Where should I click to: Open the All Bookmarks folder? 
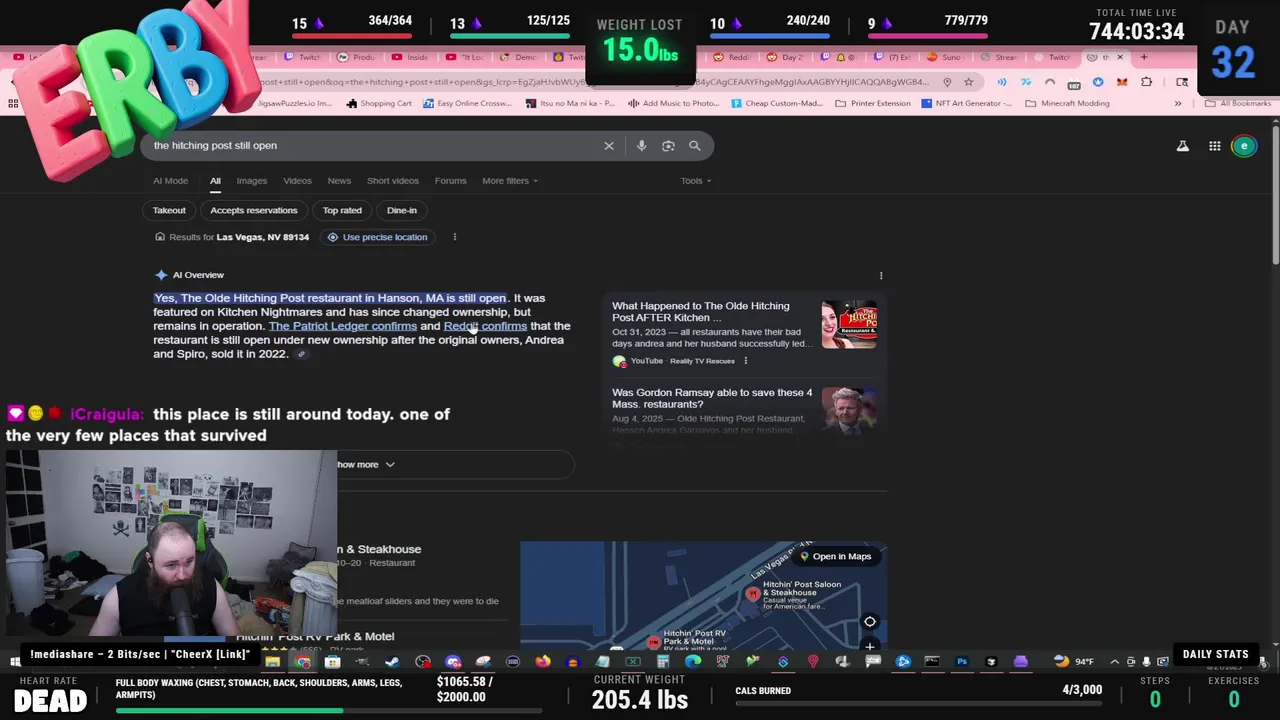pyautogui.click(x=1238, y=103)
